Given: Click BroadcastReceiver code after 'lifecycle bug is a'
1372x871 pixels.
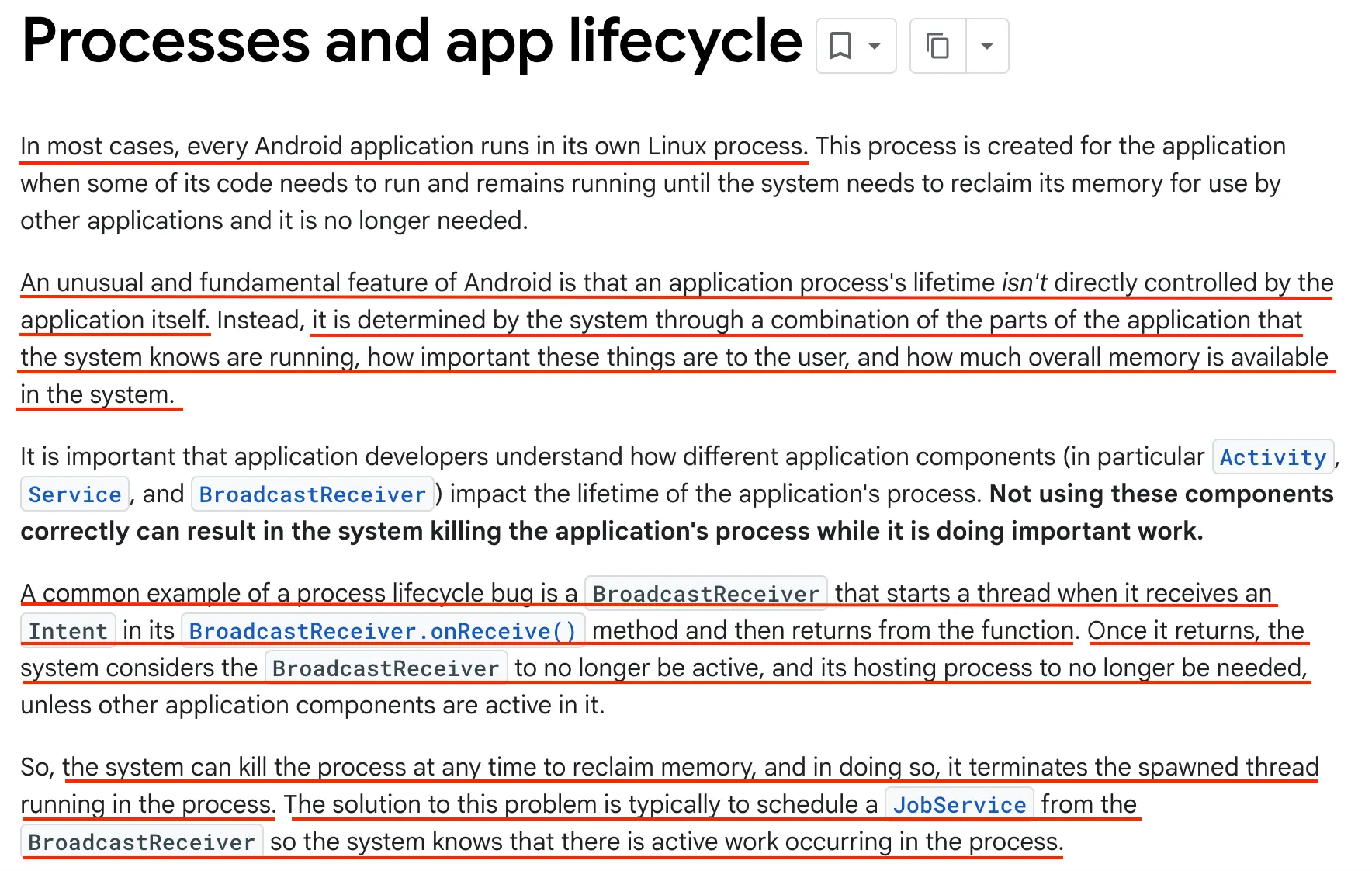Looking at the screenshot, I should (706, 594).
